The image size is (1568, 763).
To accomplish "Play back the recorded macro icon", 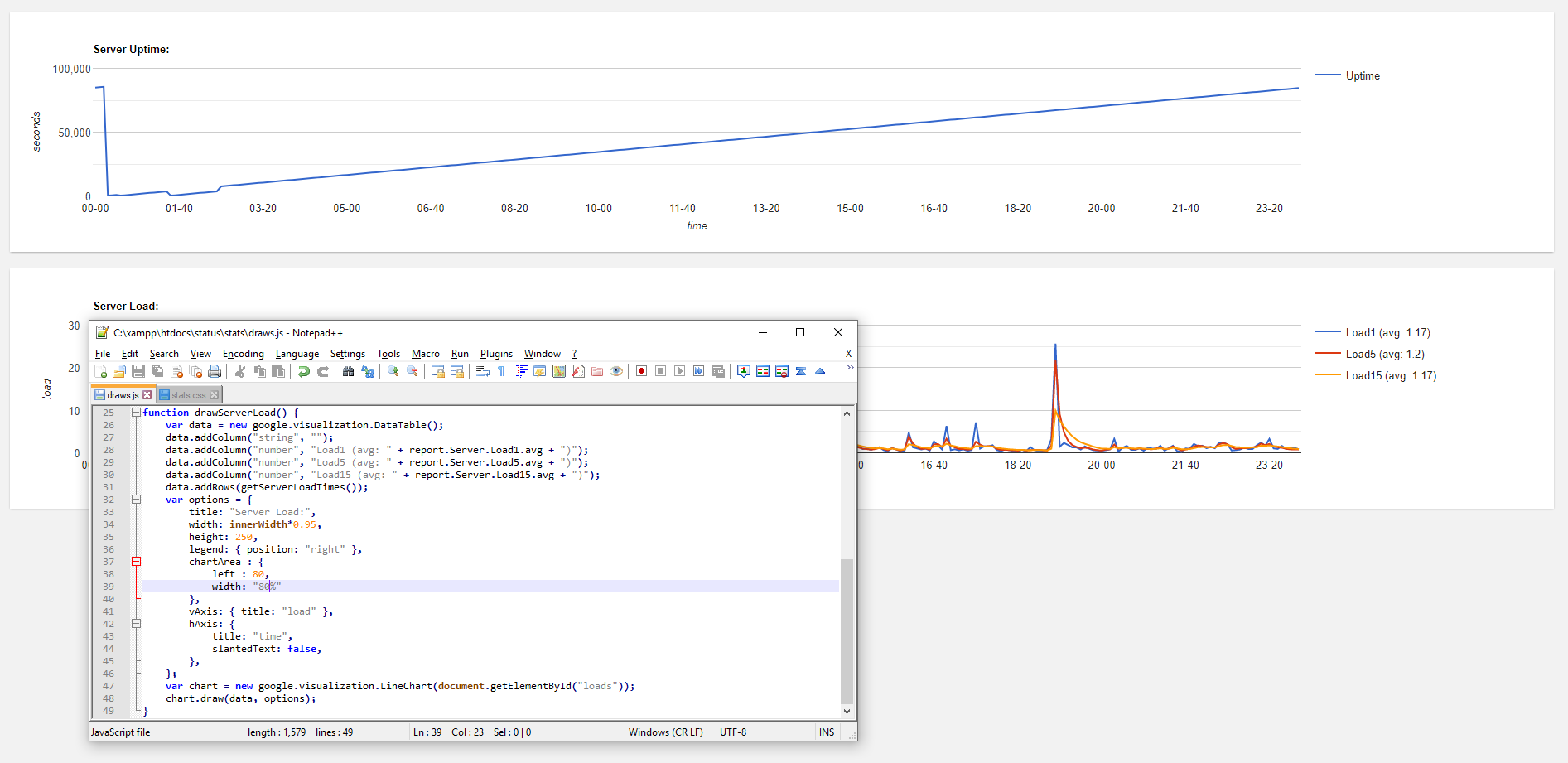I will click(x=679, y=371).
